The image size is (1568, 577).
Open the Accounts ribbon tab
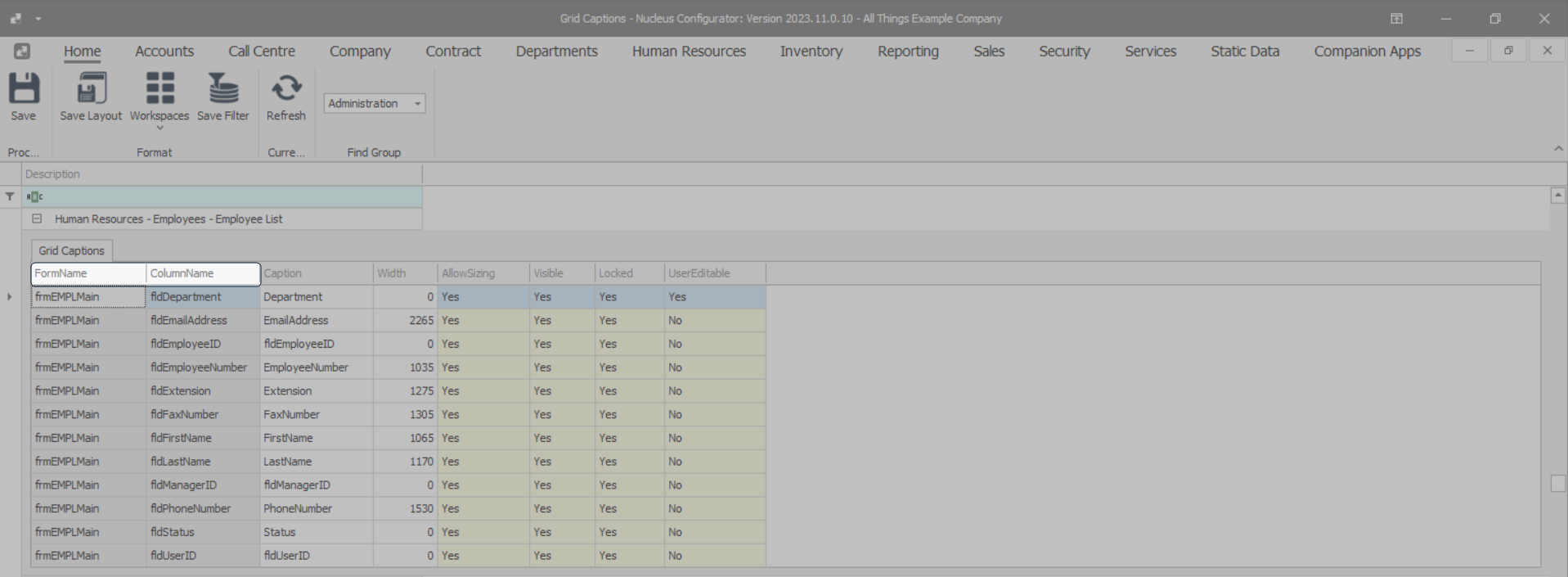164,51
